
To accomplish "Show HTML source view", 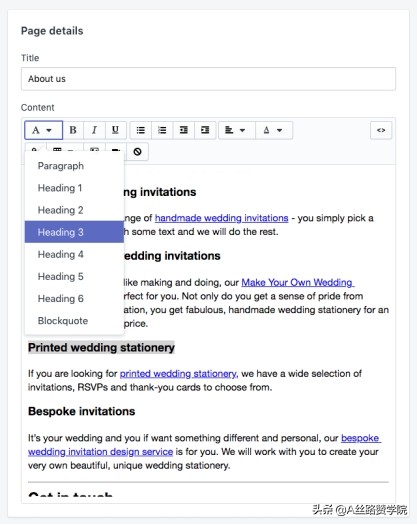I will coord(381,130).
